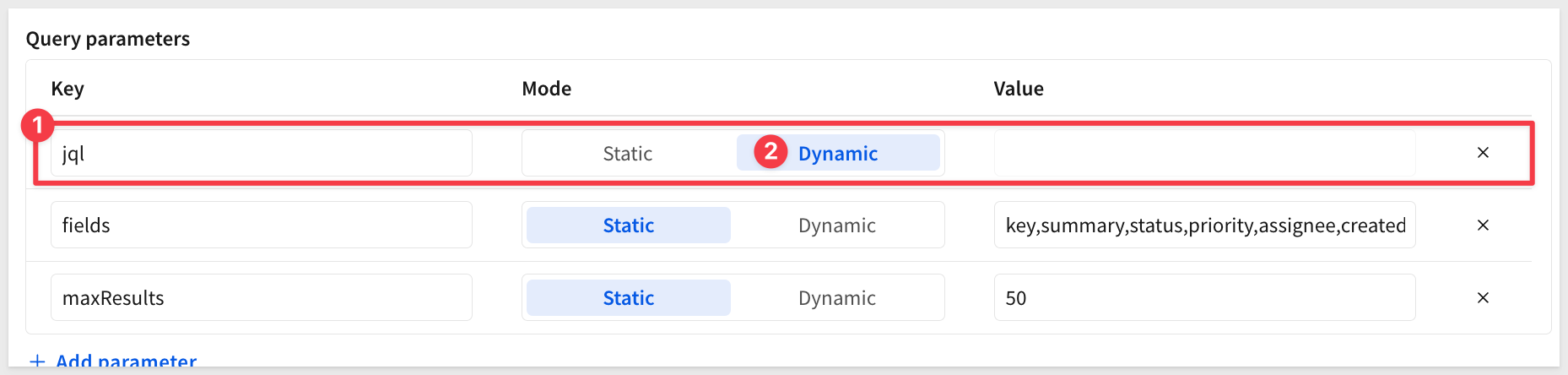
Task: Click the red step 1 annotation badge
Action: click(x=37, y=126)
